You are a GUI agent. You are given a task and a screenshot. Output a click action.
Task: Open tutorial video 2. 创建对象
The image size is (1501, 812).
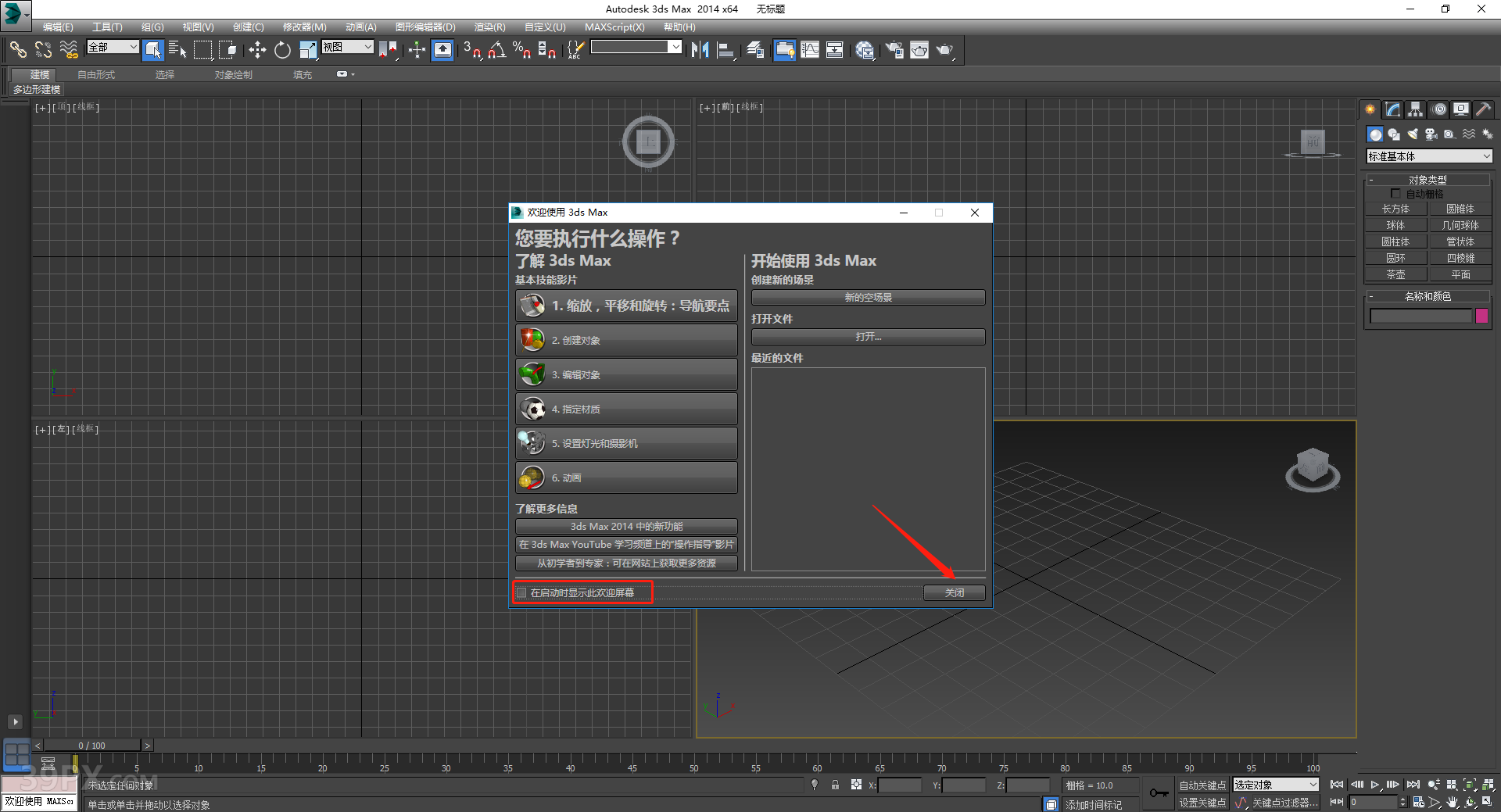click(626, 340)
